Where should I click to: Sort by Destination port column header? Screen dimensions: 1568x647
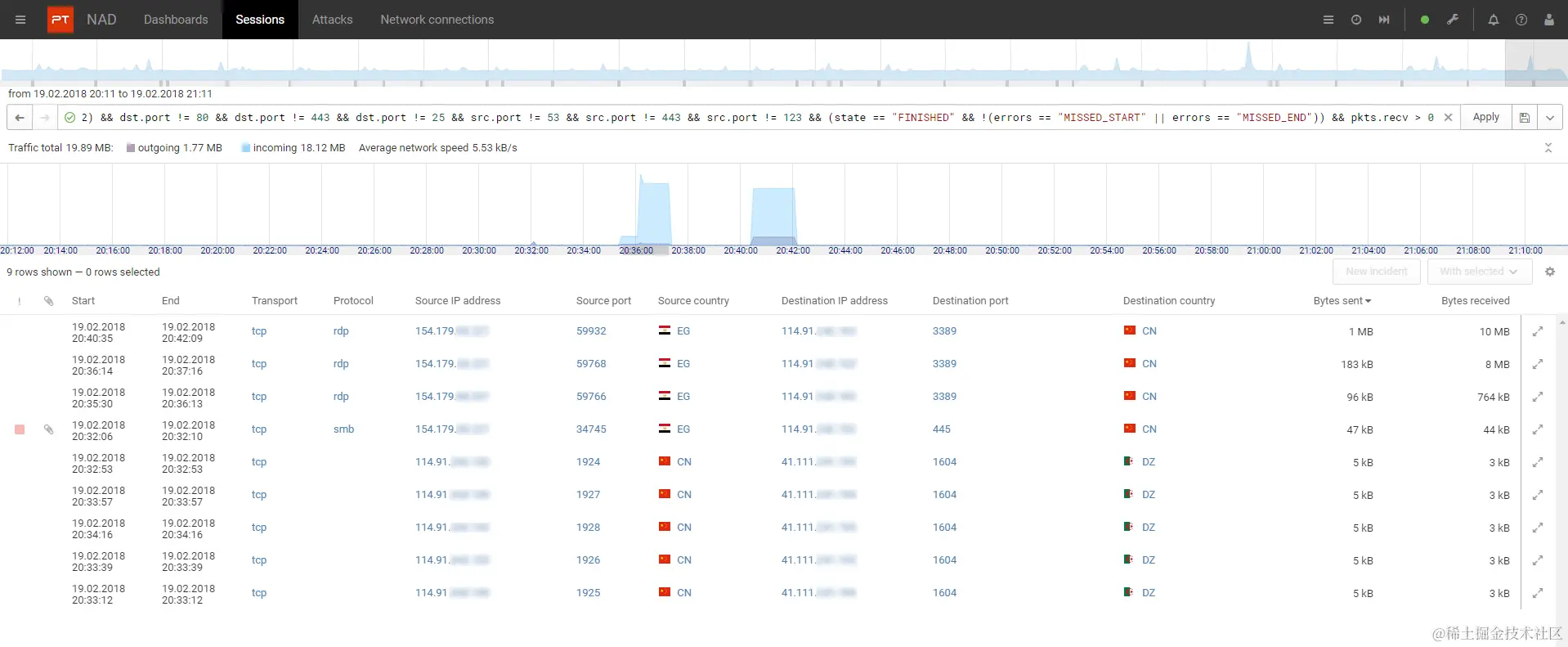click(970, 301)
